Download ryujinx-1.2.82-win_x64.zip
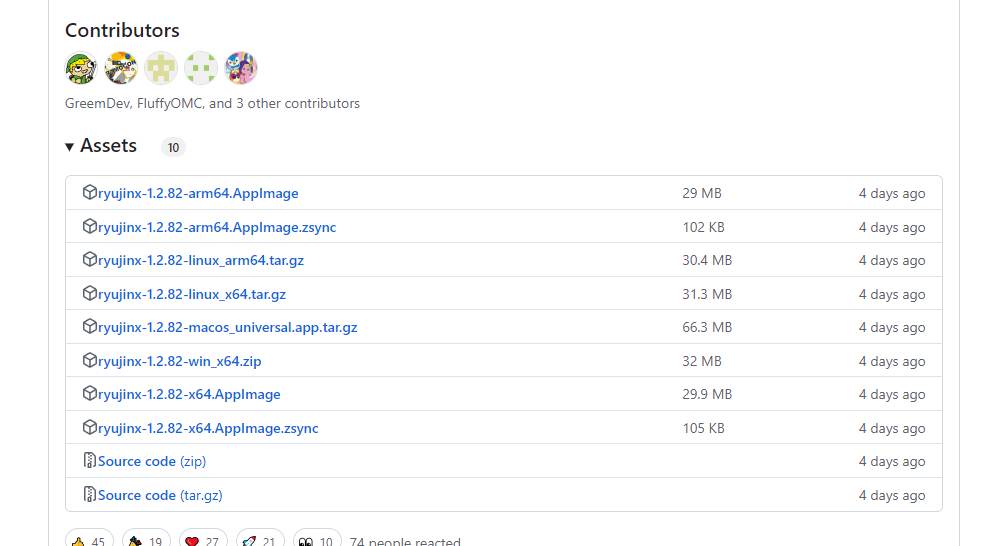 point(180,361)
